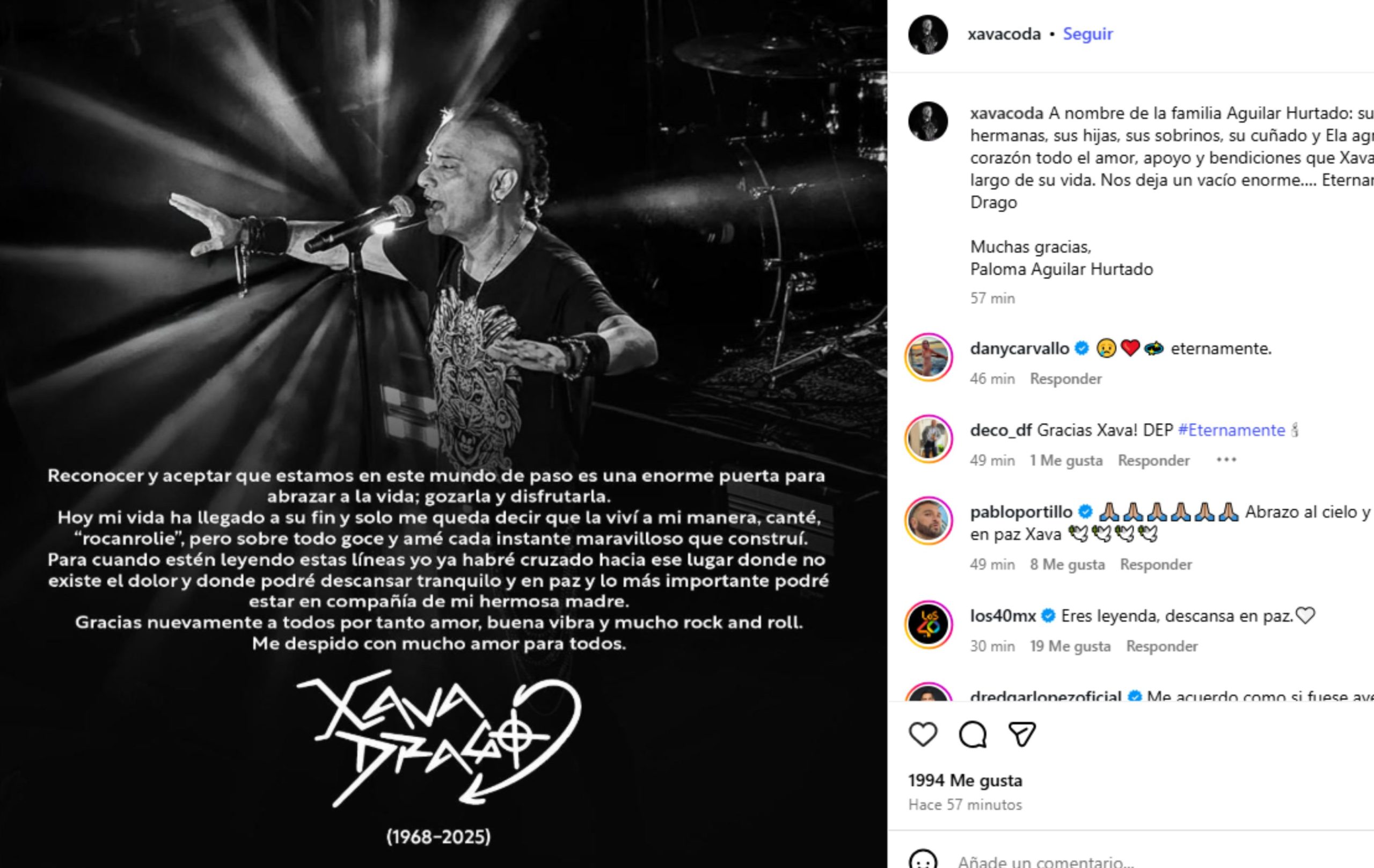Image resolution: width=1374 pixels, height=868 pixels.
Task: Open the #Eternamente hashtag link
Action: (1231, 431)
